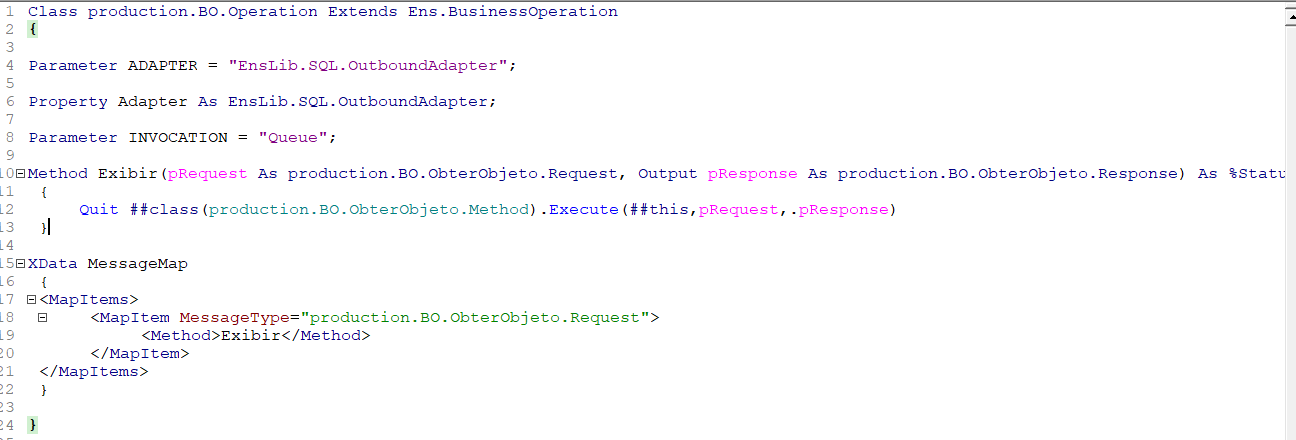Click the closing brace on line 13
The width and height of the screenshot is (1296, 440).
[x=44, y=228]
